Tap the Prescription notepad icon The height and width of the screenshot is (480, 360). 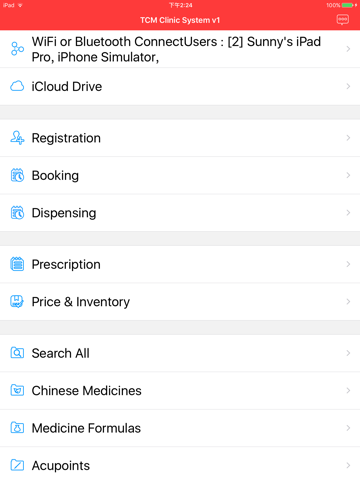point(17,264)
